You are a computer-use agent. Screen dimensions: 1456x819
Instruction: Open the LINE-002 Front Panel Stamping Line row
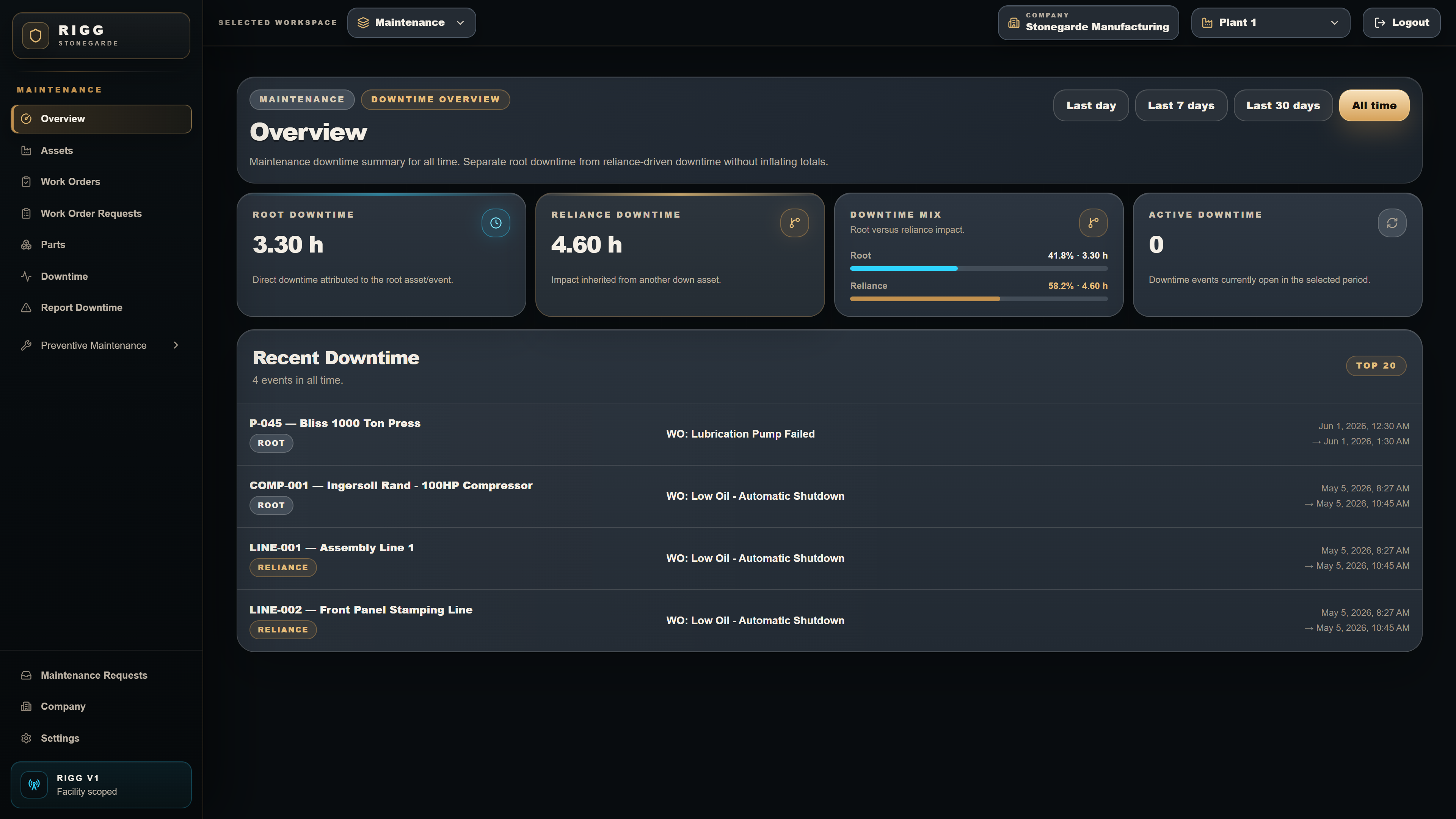pyautogui.click(x=829, y=621)
